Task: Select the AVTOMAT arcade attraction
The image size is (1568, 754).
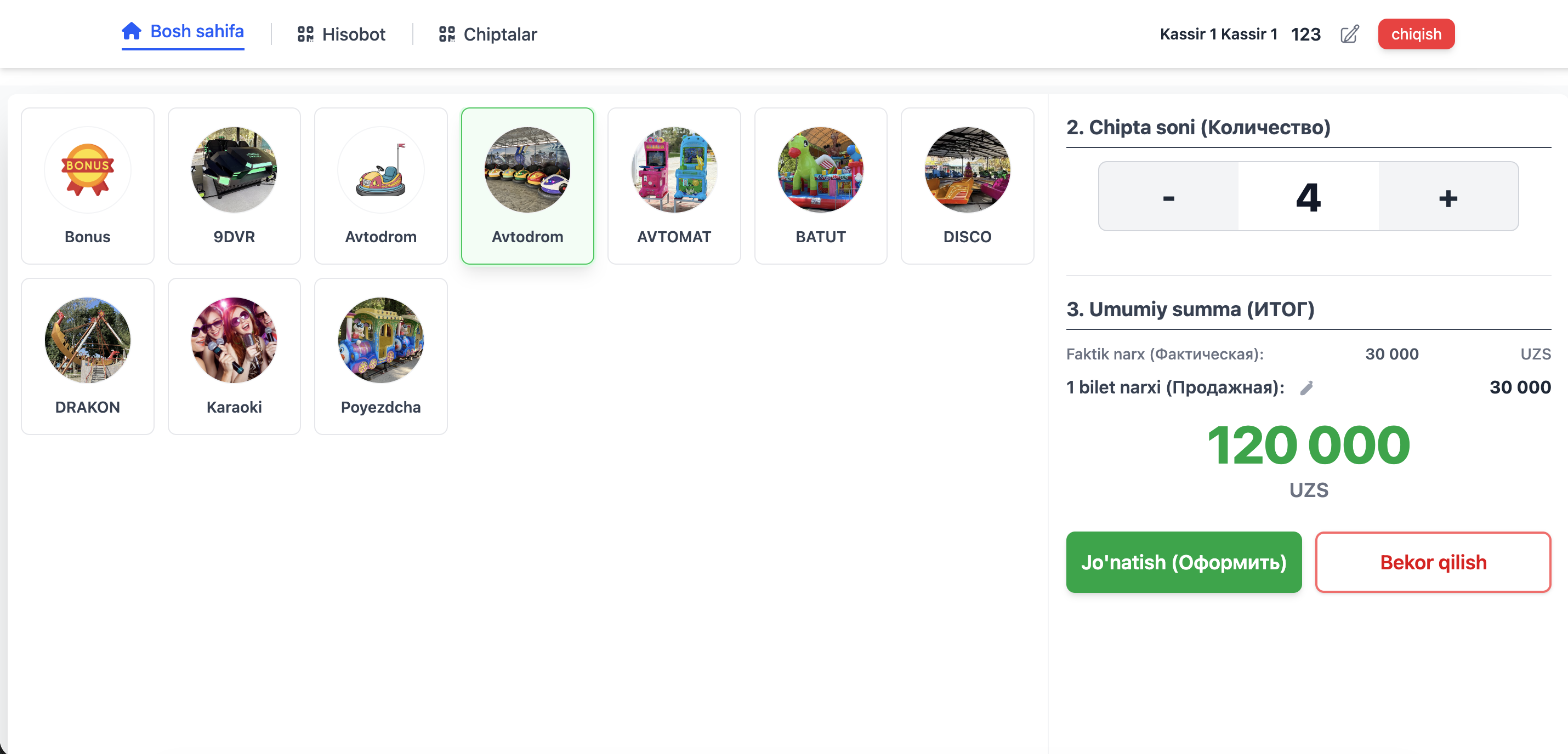Action: click(674, 186)
